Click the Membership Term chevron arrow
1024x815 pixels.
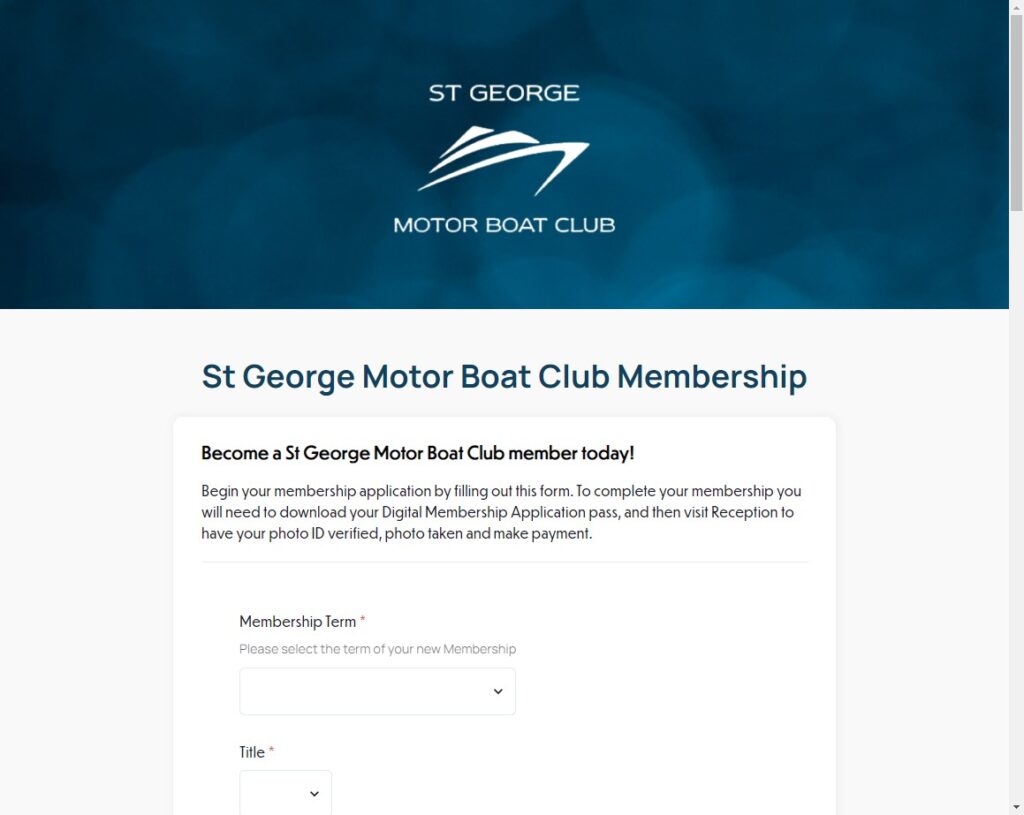point(498,691)
